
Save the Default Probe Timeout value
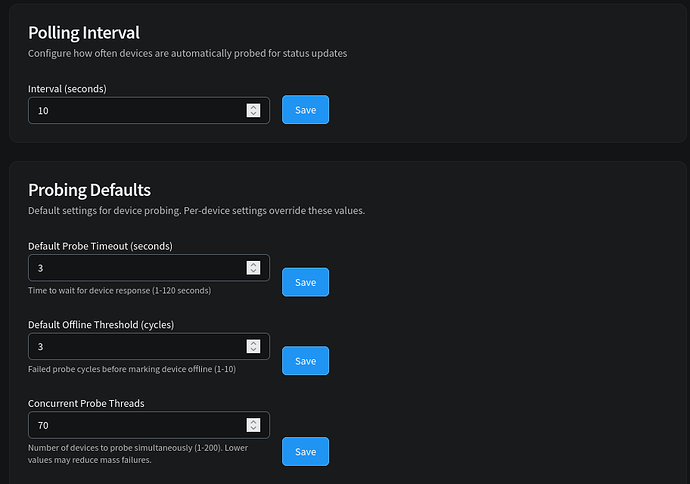305,282
